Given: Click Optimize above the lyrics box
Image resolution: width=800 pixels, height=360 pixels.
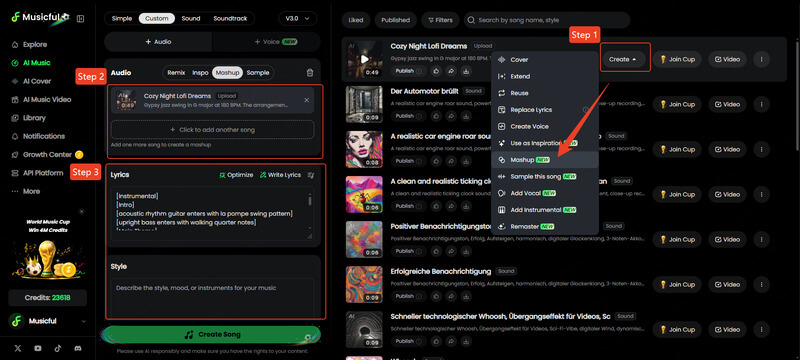Looking at the screenshot, I should click(236, 175).
